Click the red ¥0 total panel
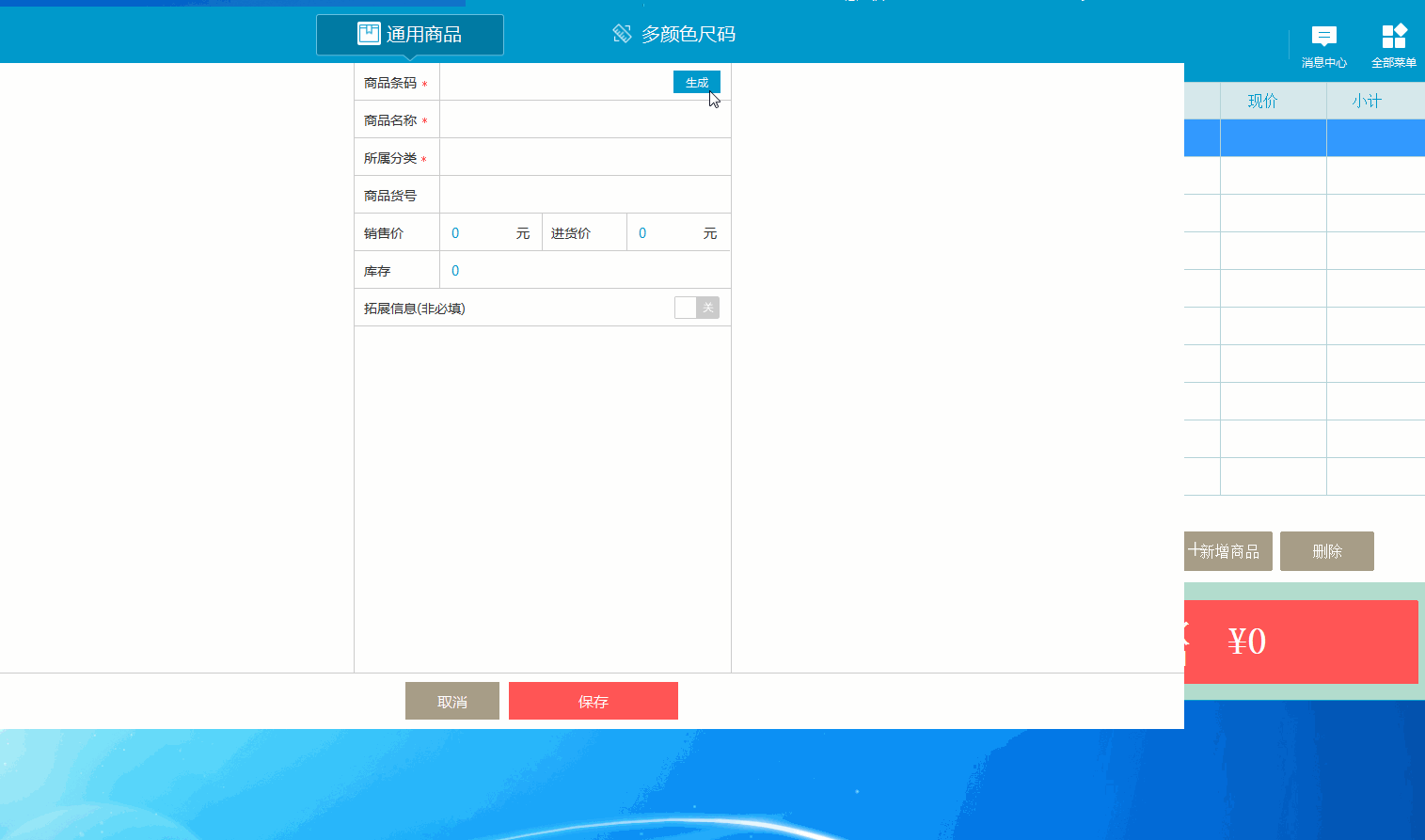This screenshot has width=1425, height=840. point(1301,642)
